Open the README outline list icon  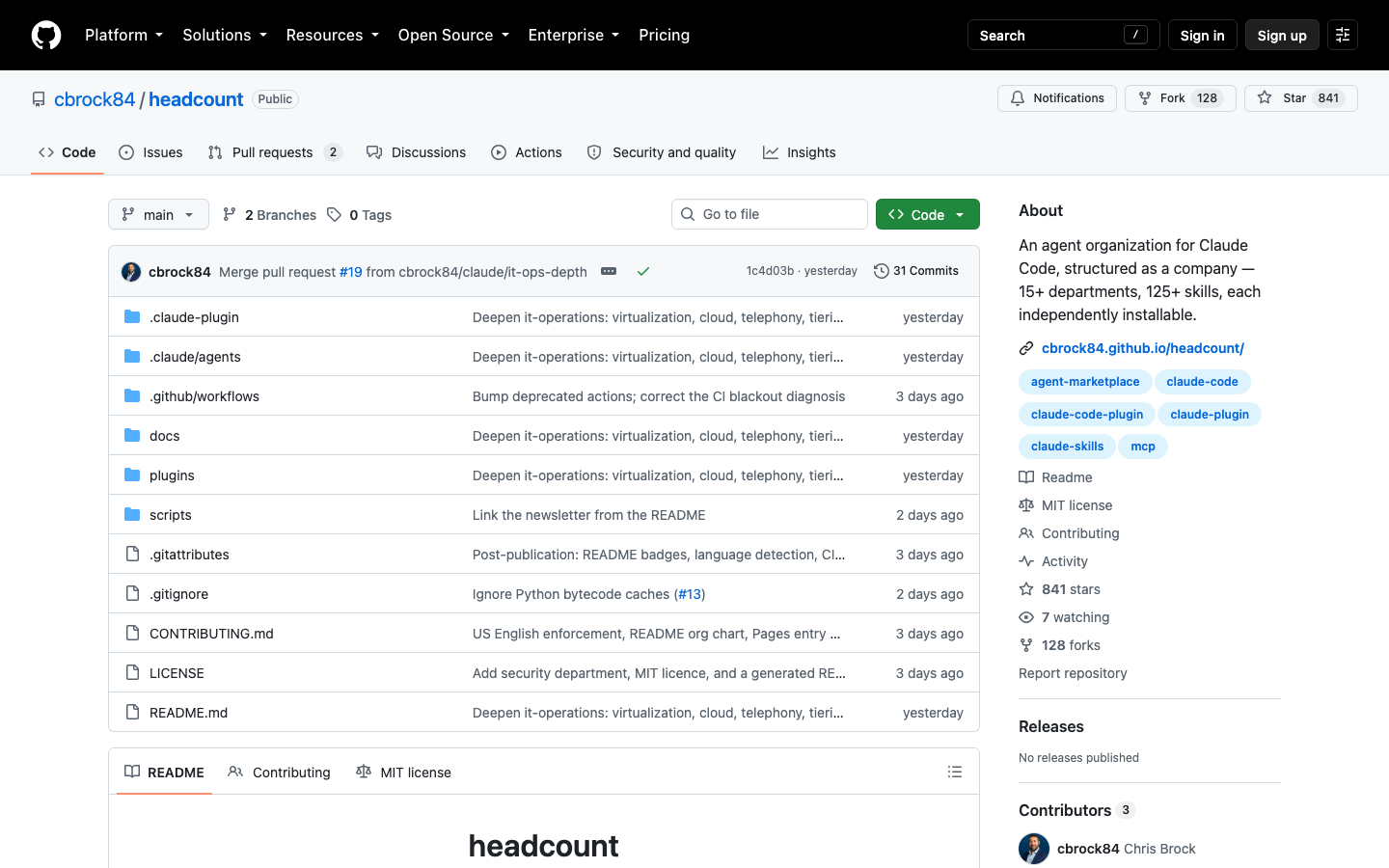click(955, 772)
